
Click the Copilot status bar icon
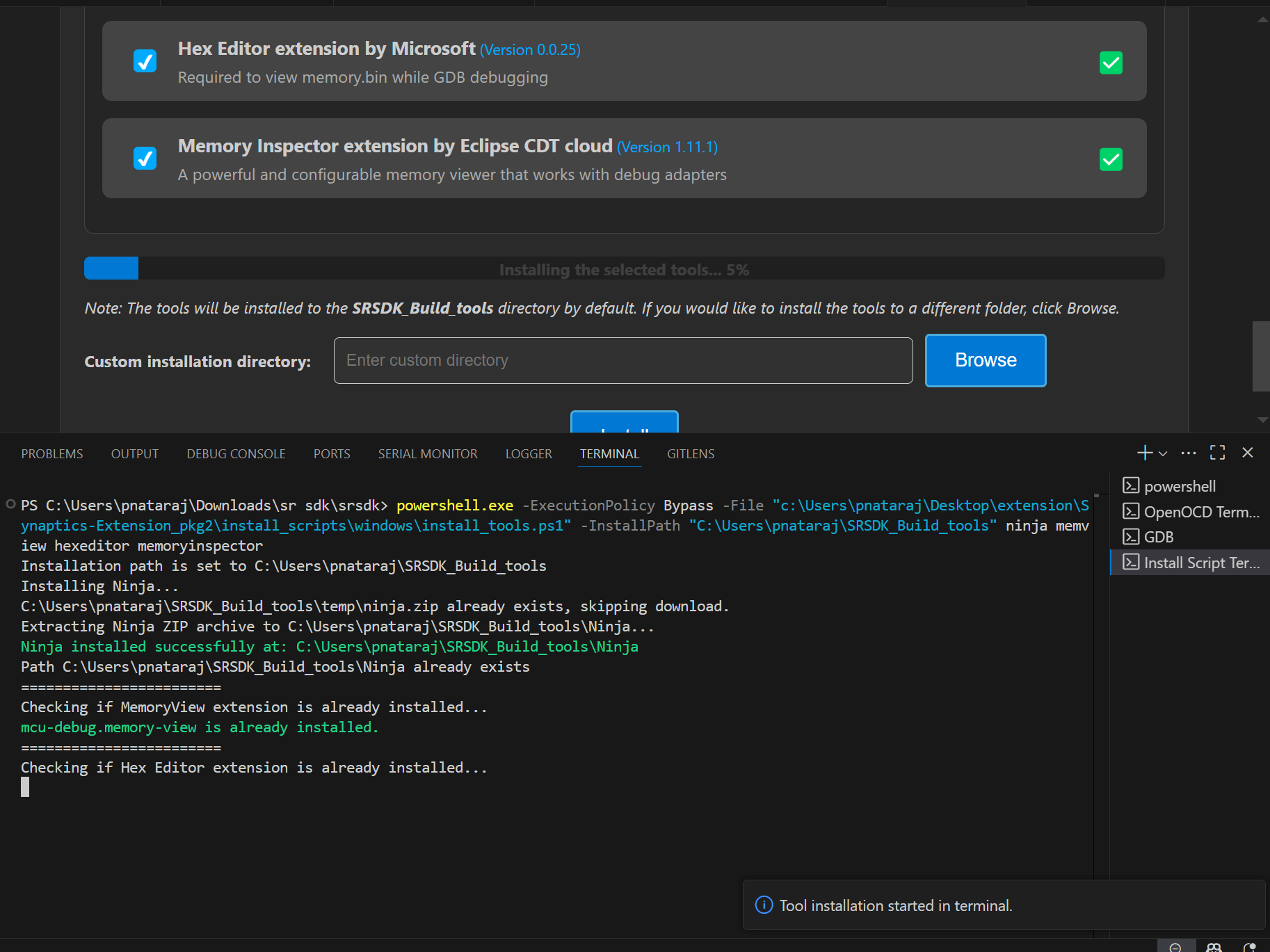[x=1214, y=947]
